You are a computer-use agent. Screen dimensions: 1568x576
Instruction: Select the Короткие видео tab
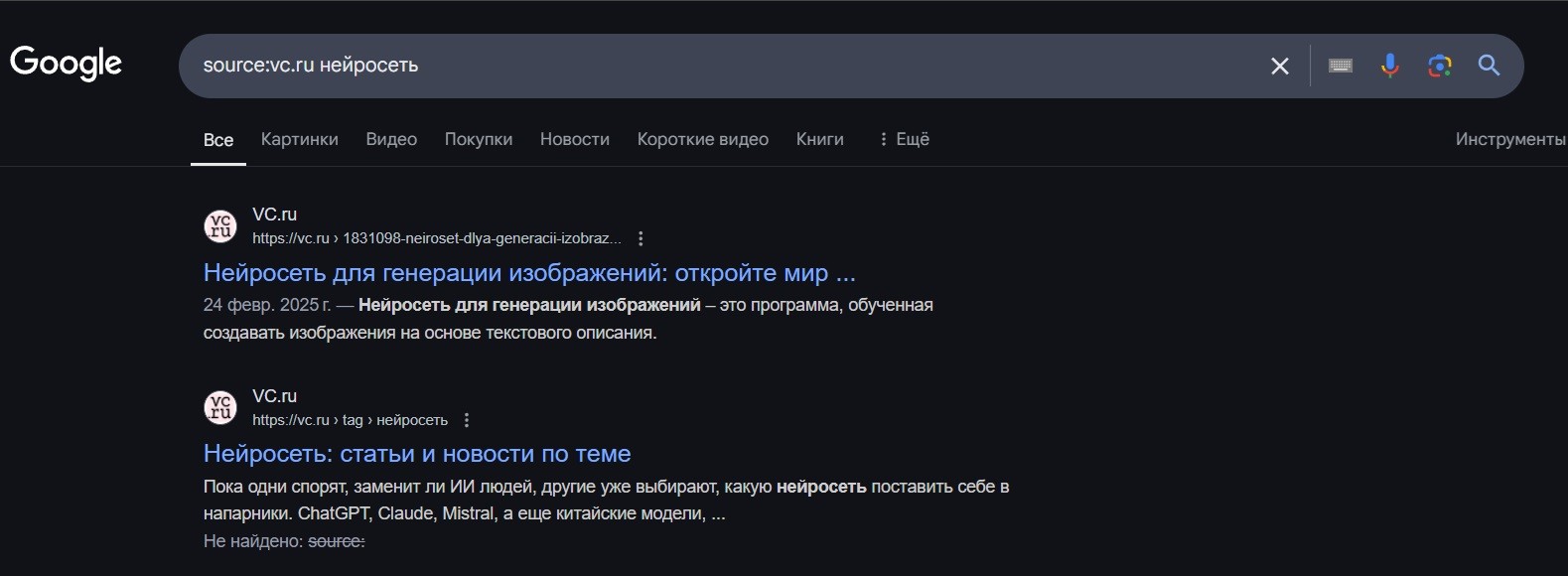click(x=702, y=139)
